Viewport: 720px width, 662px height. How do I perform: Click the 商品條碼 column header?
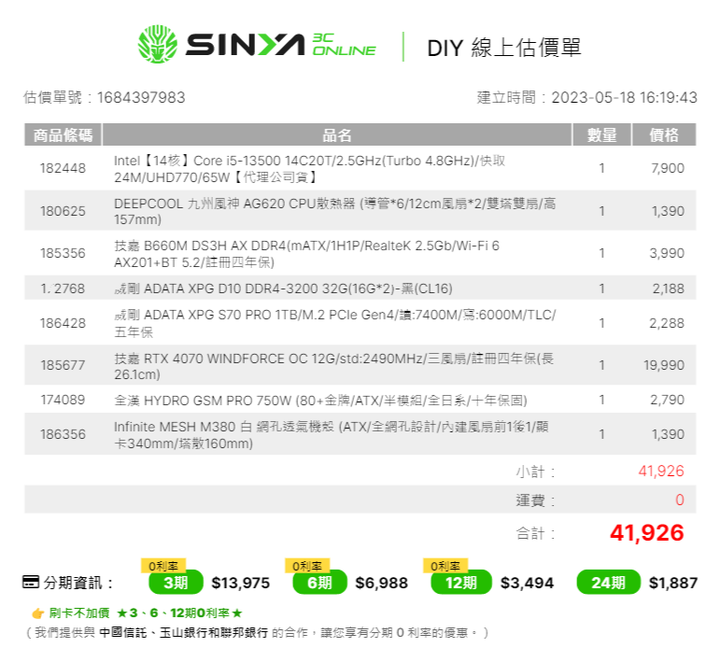point(63,135)
